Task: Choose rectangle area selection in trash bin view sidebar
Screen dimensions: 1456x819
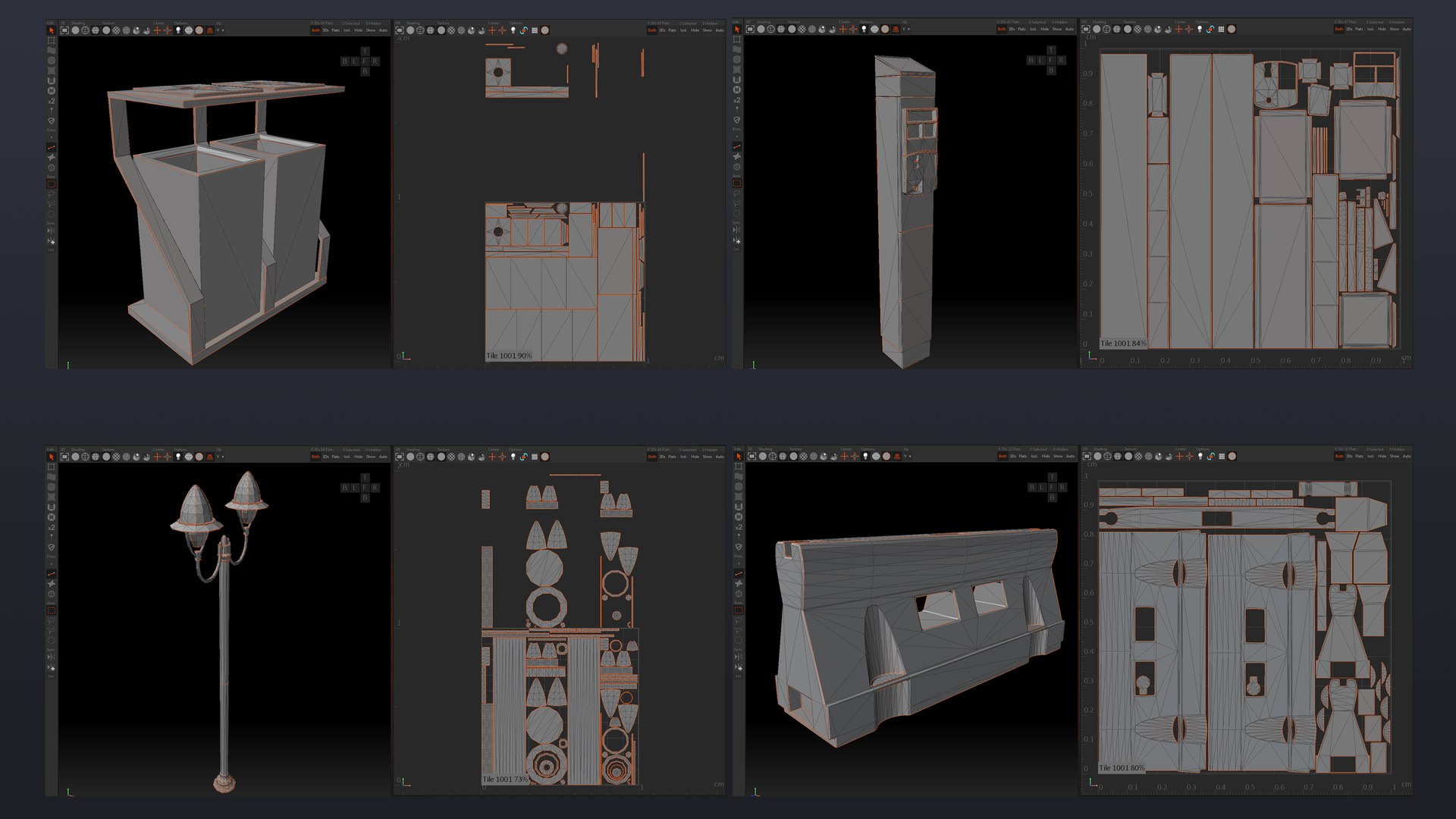Action: click(x=52, y=184)
